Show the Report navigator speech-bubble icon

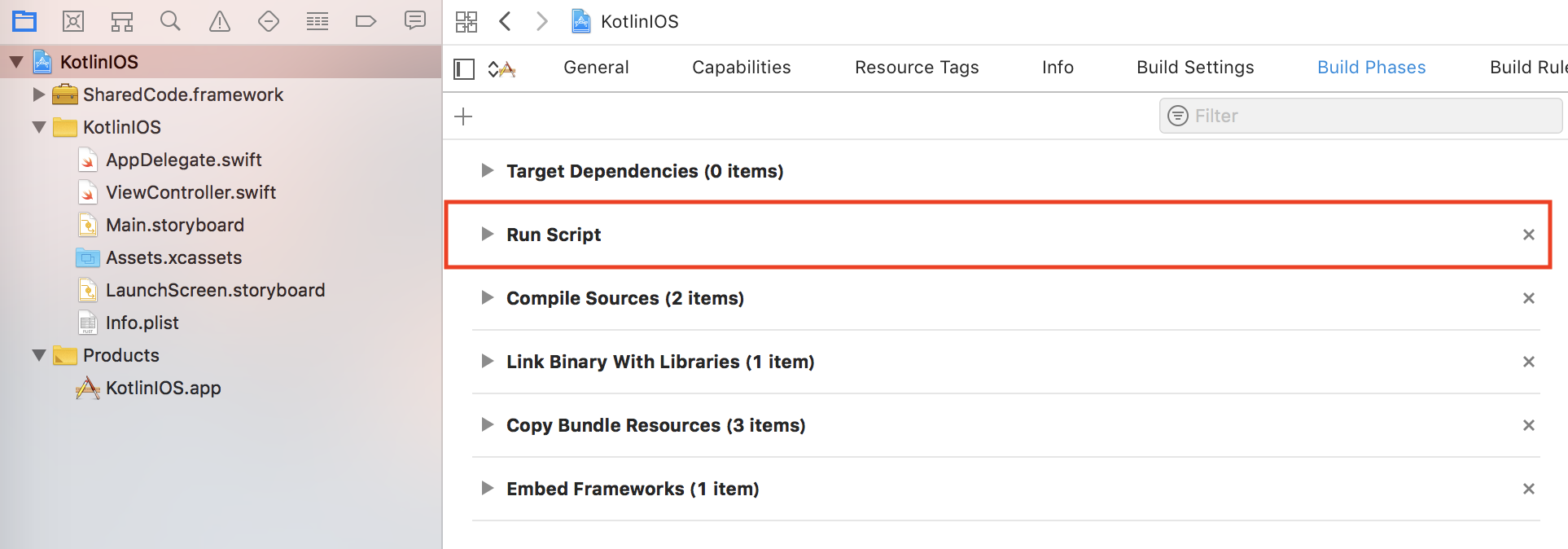(x=415, y=21)
